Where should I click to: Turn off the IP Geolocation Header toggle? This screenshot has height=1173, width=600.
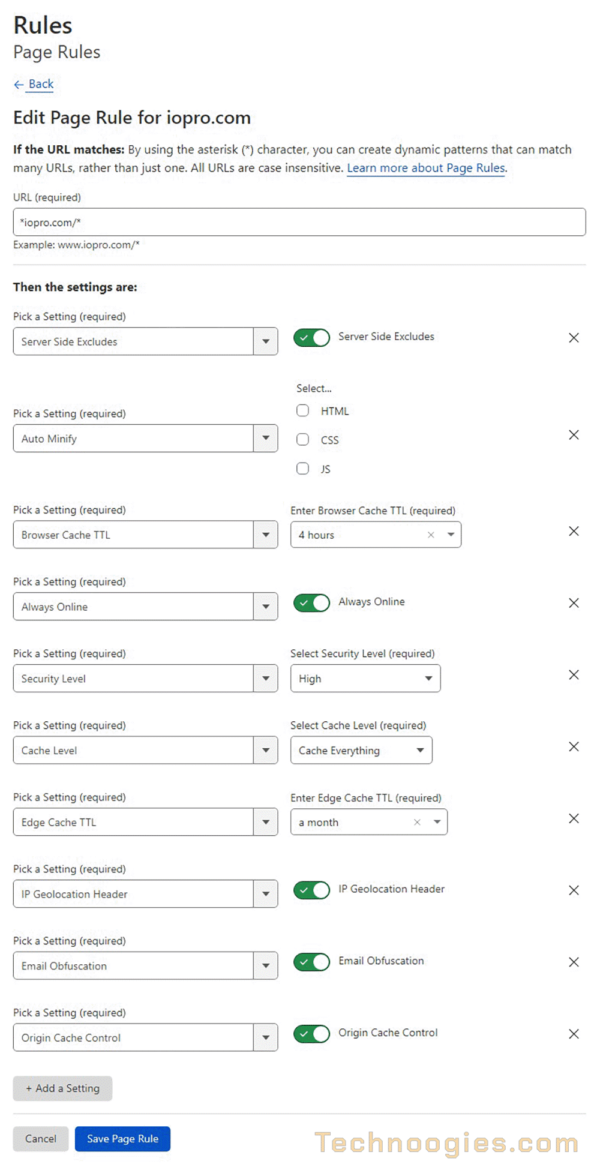[x=311, y=890]
